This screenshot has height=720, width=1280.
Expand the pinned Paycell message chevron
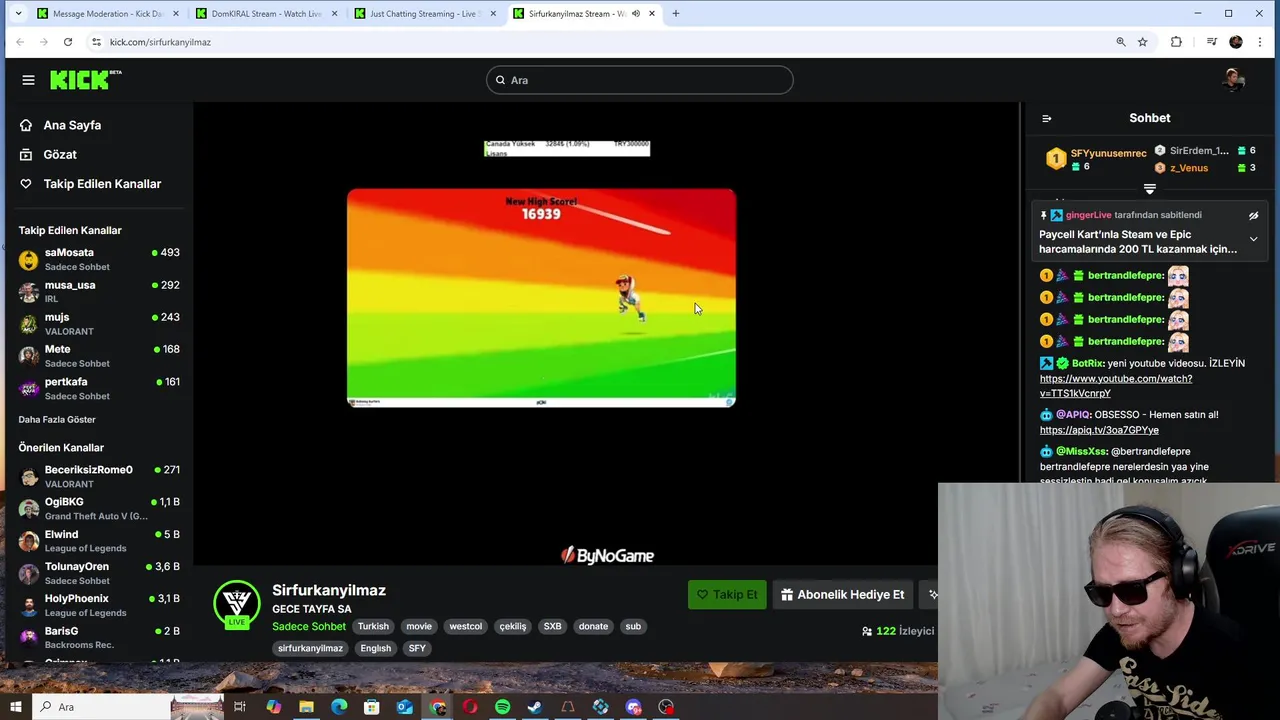pyautogui.click(x=1253, y=239)
